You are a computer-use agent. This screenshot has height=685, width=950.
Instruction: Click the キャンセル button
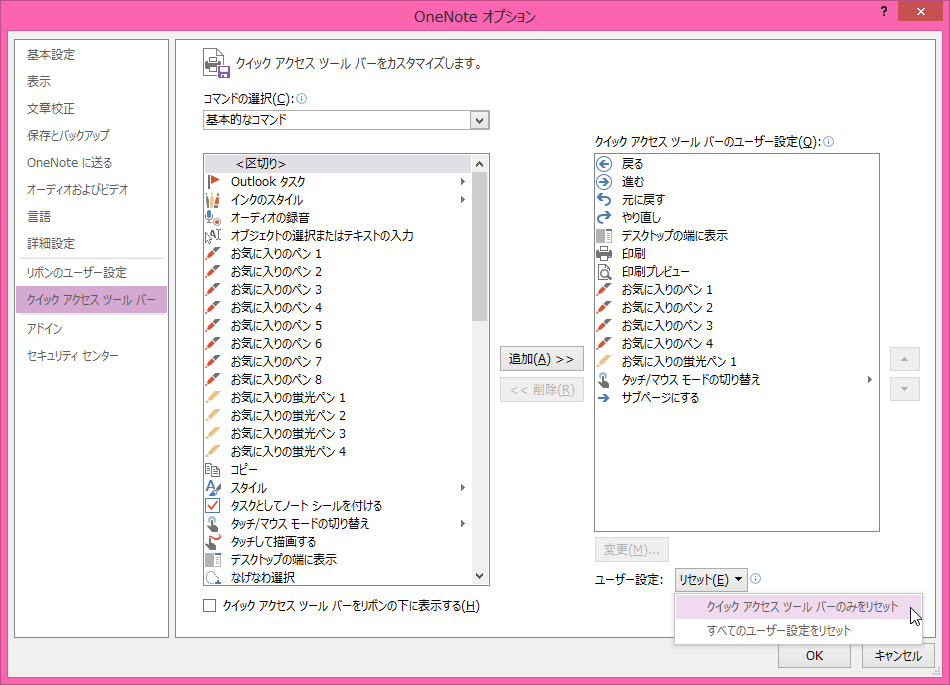coord(898,655)
